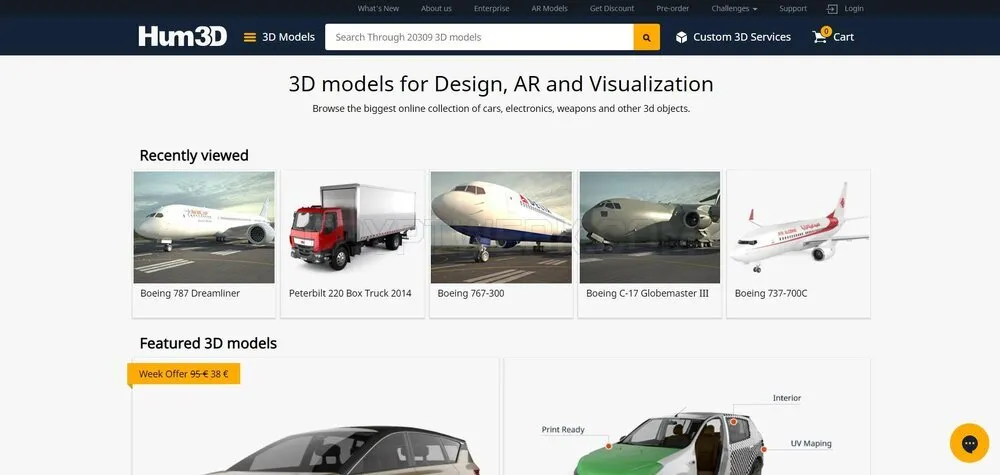Image resolution: width=1000 pixels, height=475 pixels.
Task: Click the Cart text link
Action: click(x=843, y=37)
